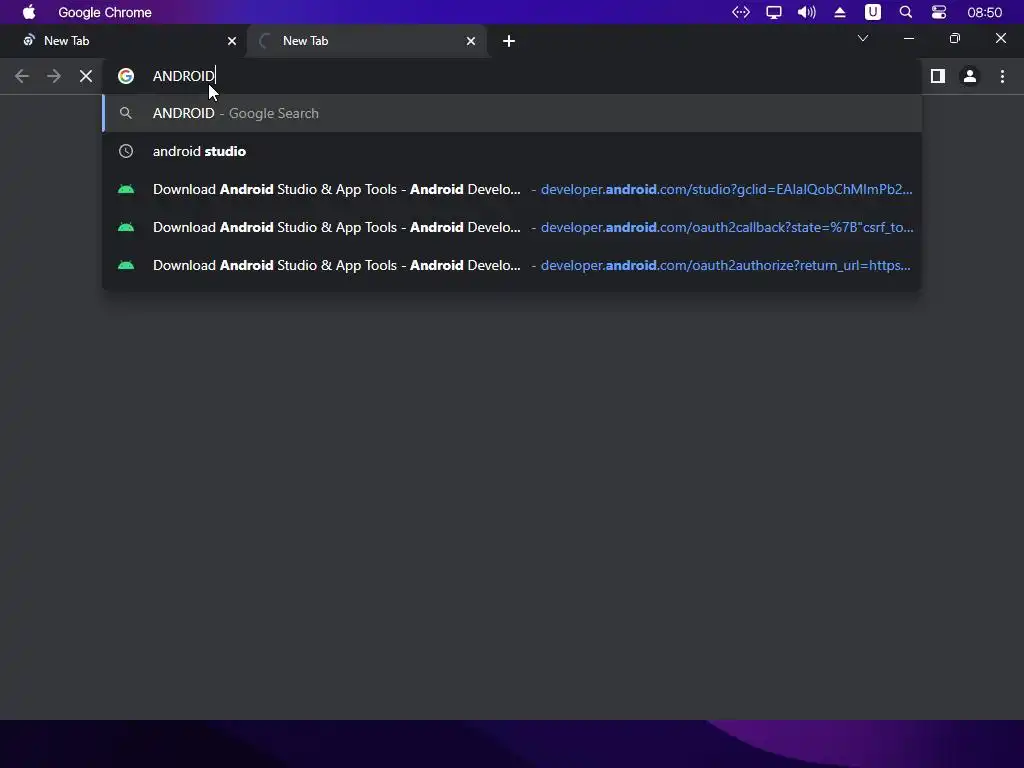This screenshot has width=1024, height=768.
Task: Open Chrome three-dot menu
Action: coord(1002,76)
